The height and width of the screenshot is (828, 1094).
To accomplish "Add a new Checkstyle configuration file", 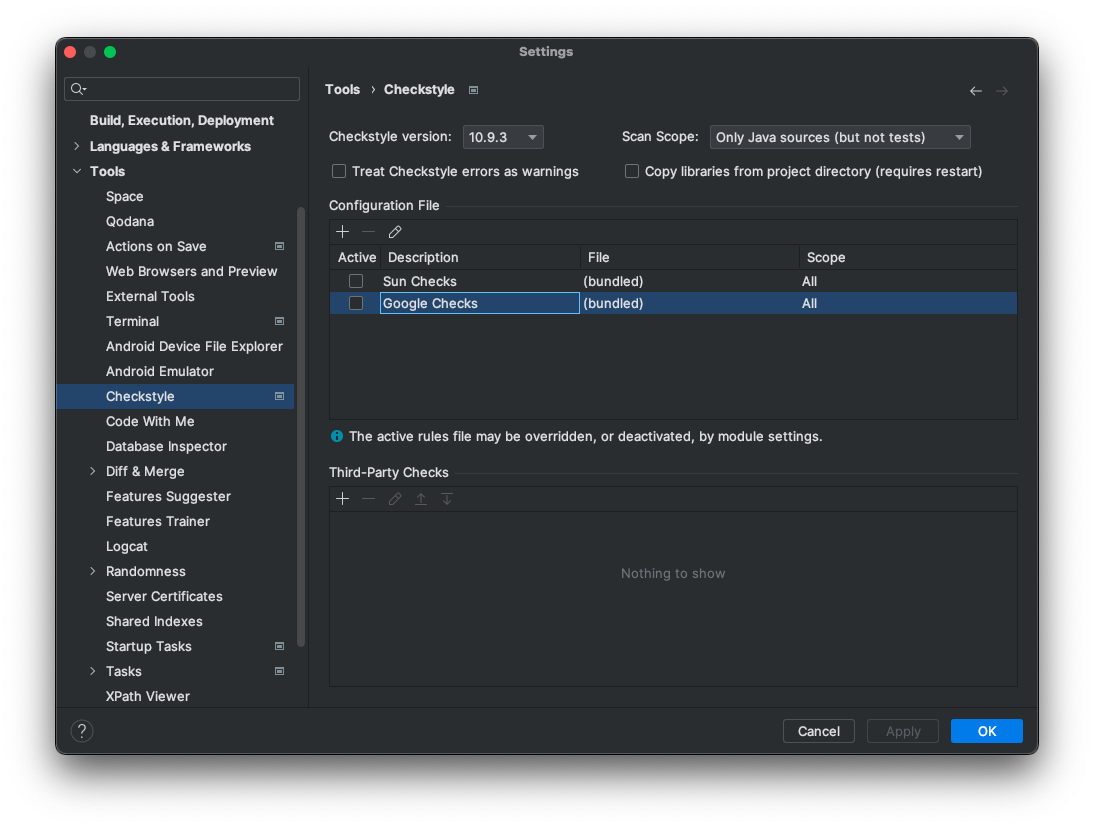I will (x=343, y=232).
